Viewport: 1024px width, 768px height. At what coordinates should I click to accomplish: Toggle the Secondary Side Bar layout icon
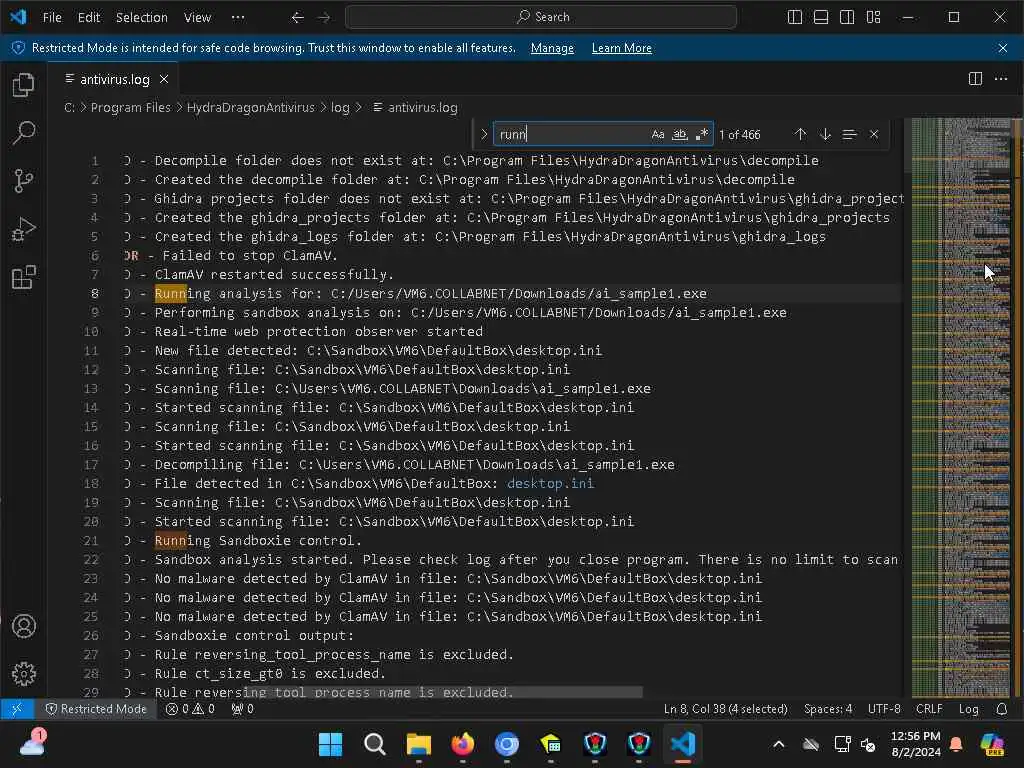pos(847,18)
